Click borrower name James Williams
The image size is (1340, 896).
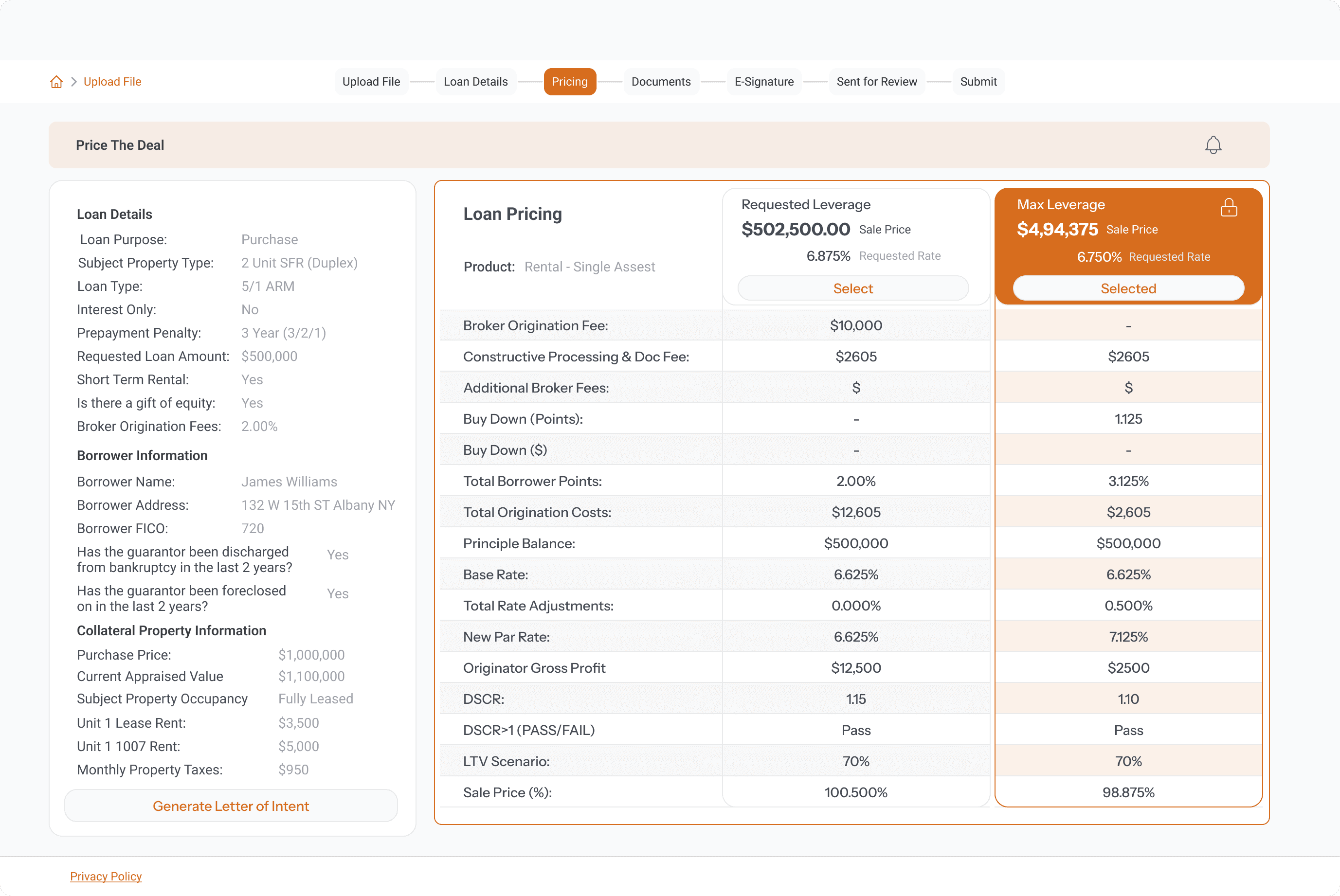pos(289,482)
